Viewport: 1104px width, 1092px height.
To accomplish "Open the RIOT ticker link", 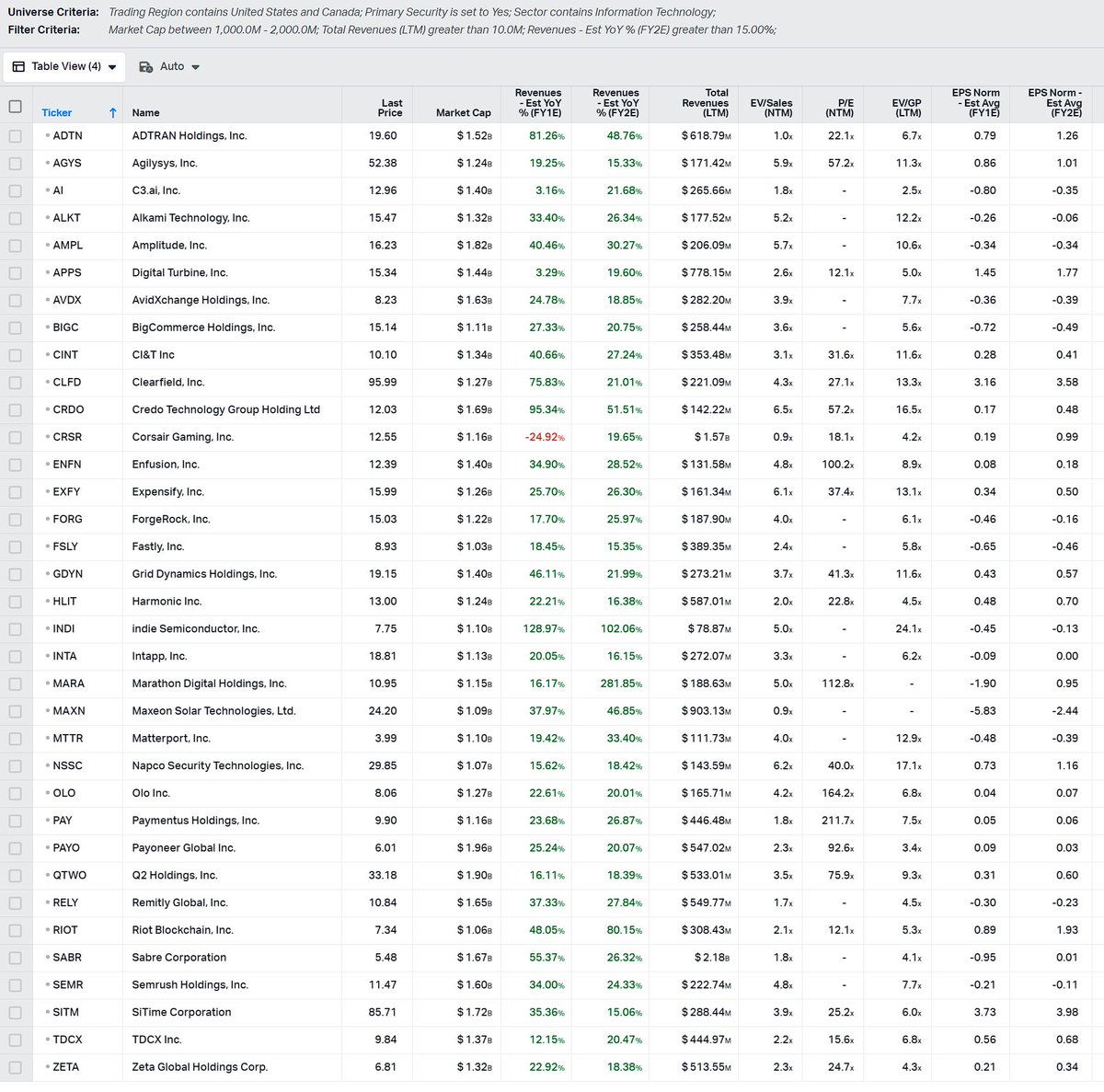I will [x=65, y=930].
